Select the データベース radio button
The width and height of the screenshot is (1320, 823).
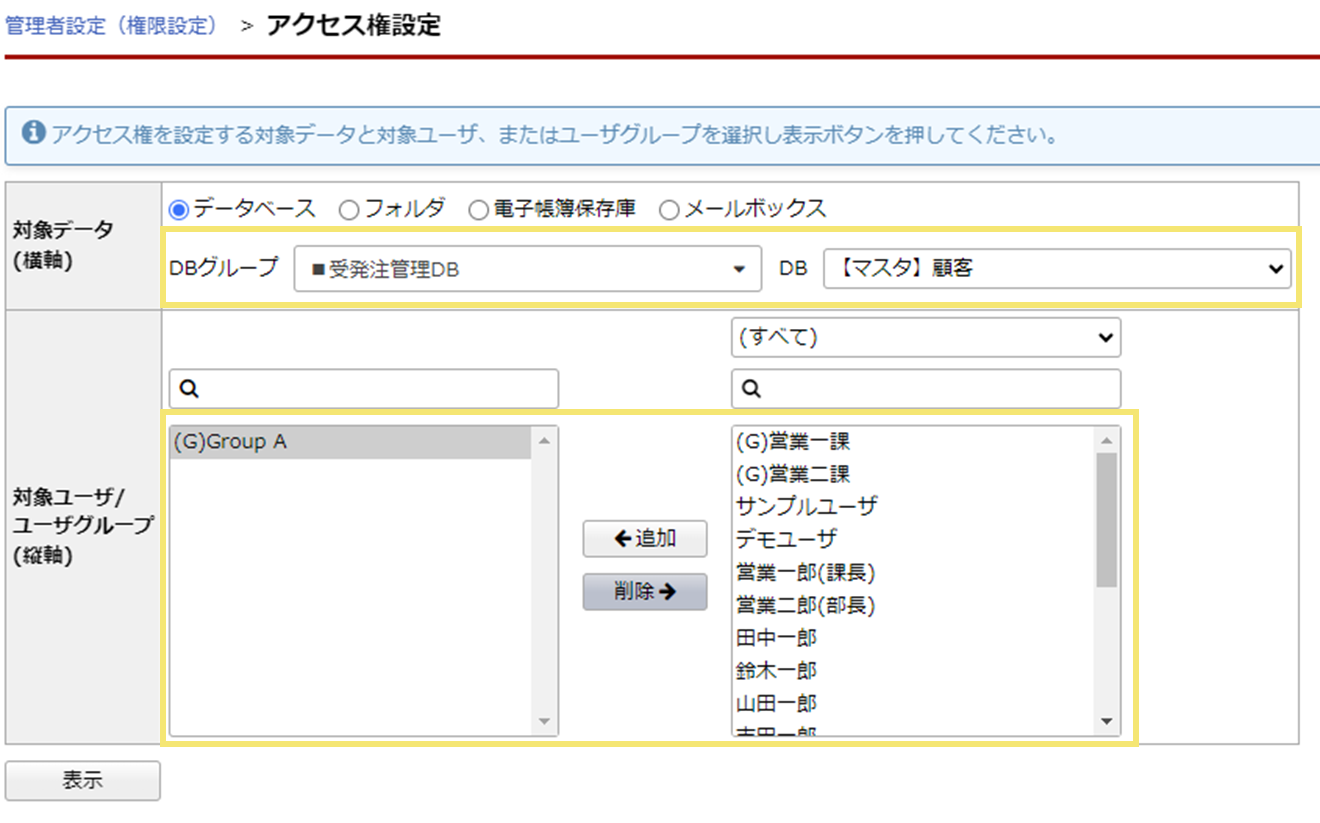coord(179,210)
